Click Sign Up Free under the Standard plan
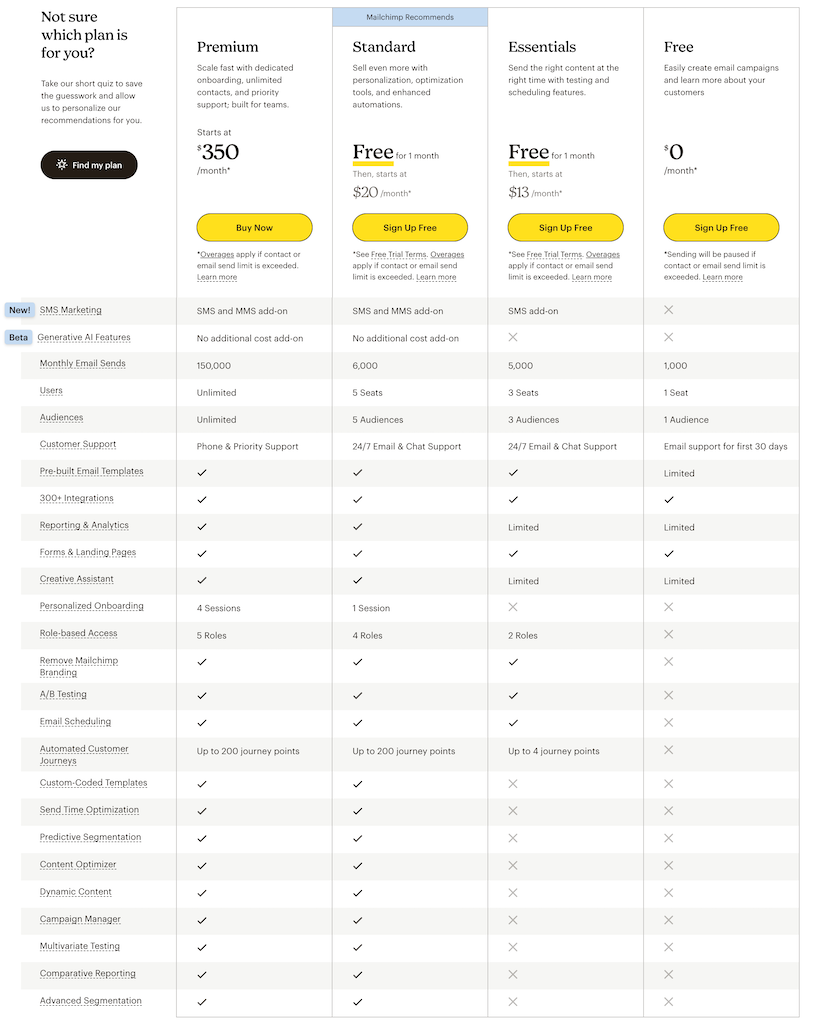Image resolution: width=820 pixels, height=1024 pixels. point(409,227)
